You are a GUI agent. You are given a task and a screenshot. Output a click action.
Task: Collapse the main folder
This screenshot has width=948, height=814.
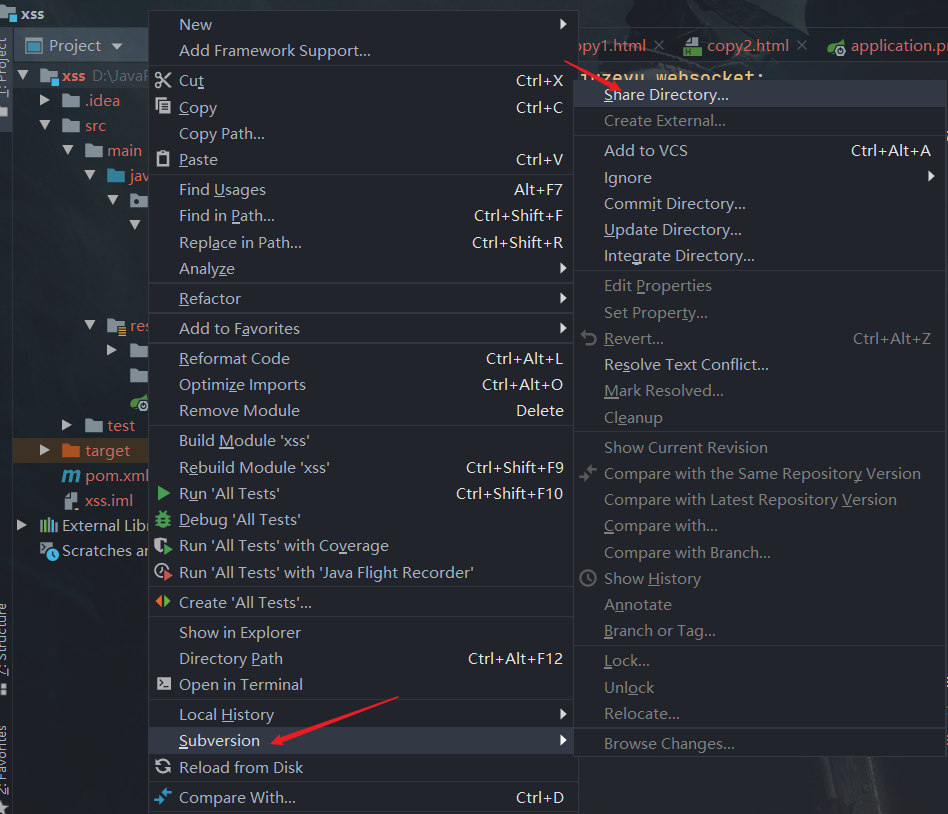tap(68, 150)
